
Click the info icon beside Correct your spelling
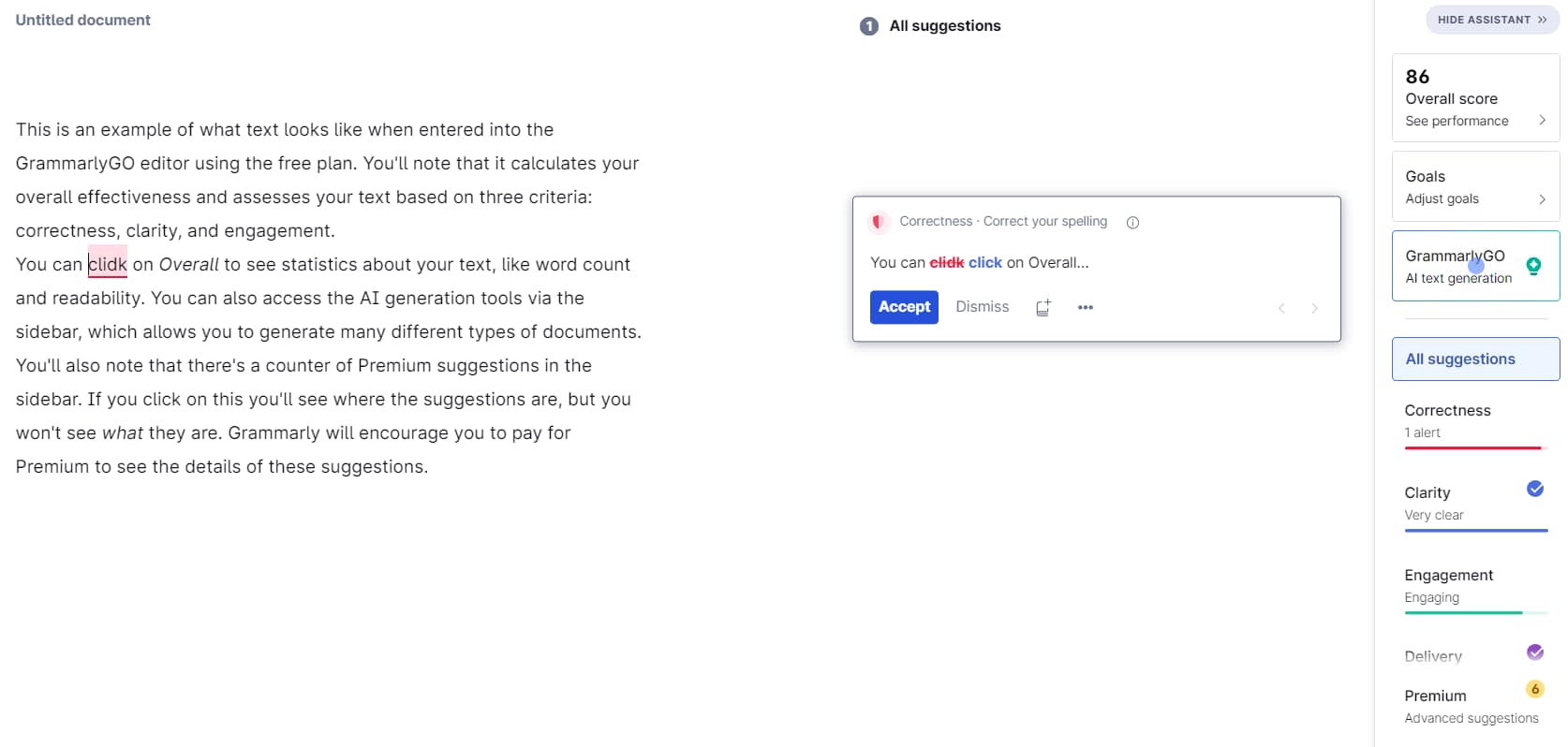pyautogui.click(x=1132, y=222)
